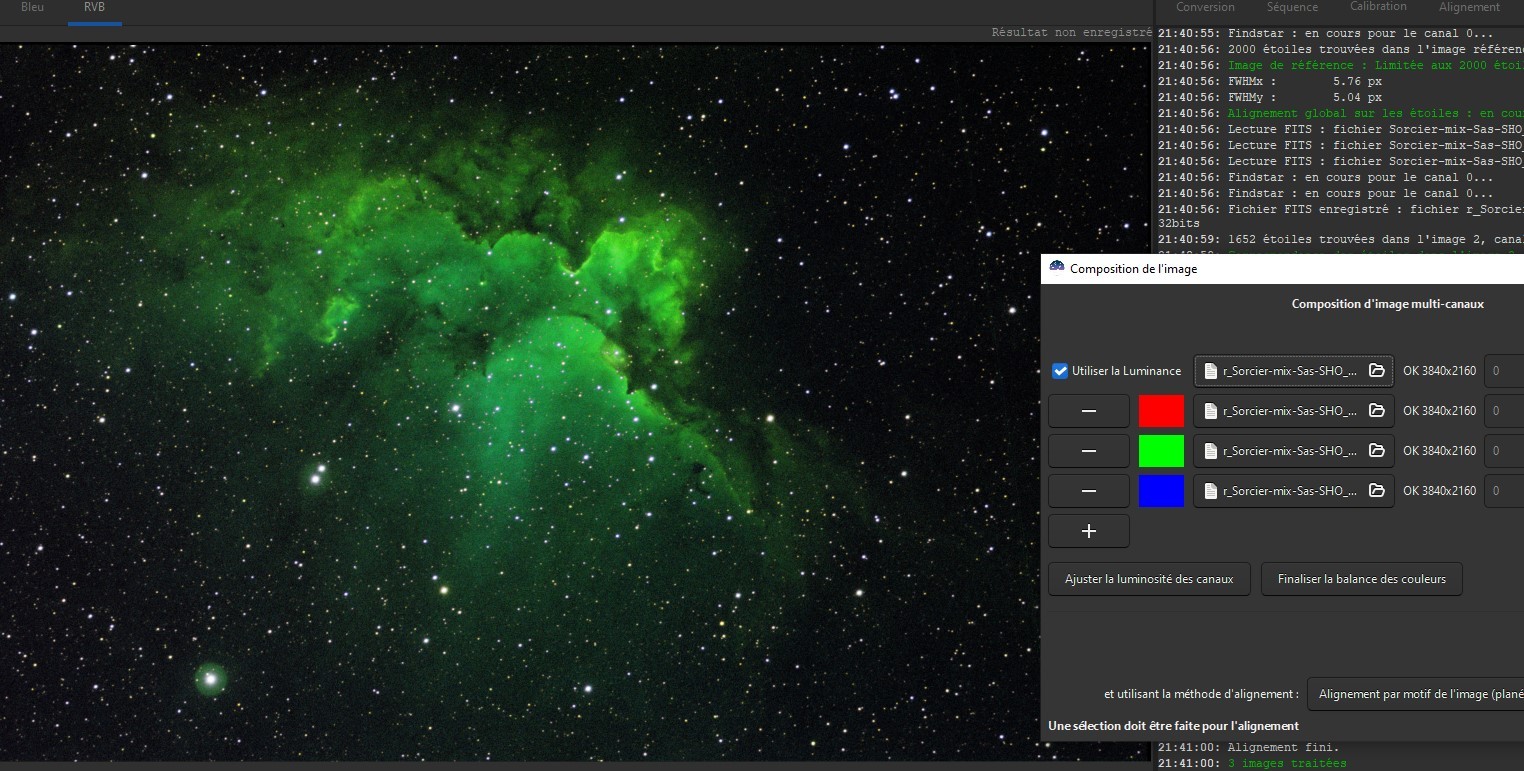
Task: Click the Siril icon in the Composition dialog title
Action: coord(1056,268)
